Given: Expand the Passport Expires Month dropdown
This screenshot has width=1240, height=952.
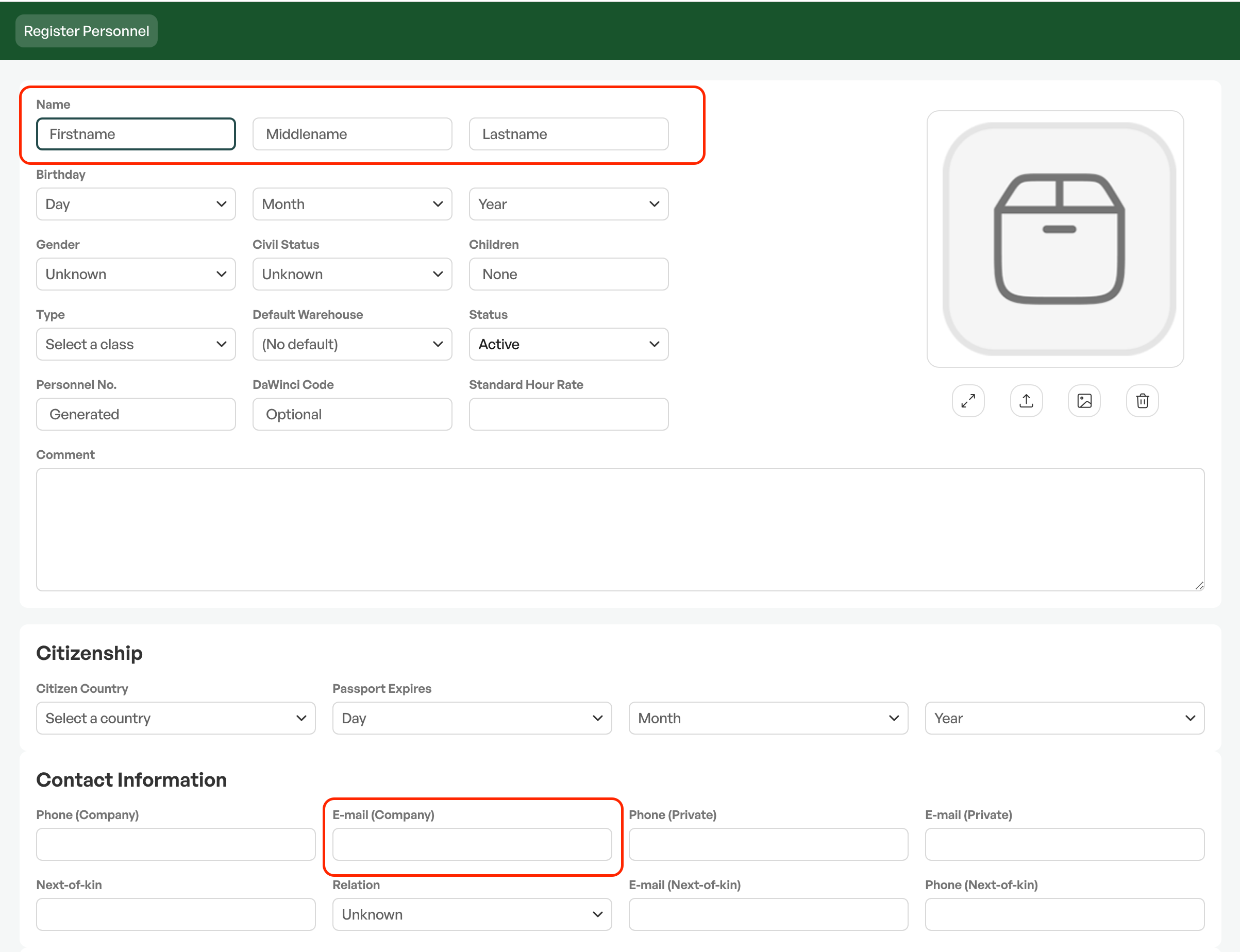Looking at the screenshot, I should [768, 718].
